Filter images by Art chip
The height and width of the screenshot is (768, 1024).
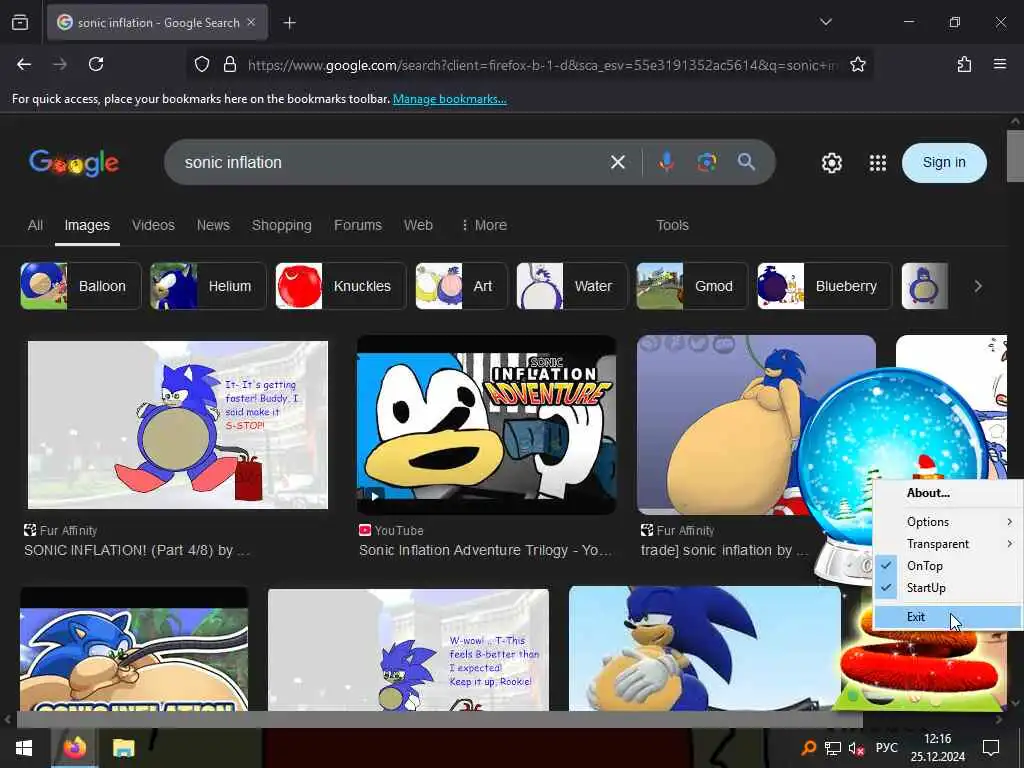coord(461,286)
